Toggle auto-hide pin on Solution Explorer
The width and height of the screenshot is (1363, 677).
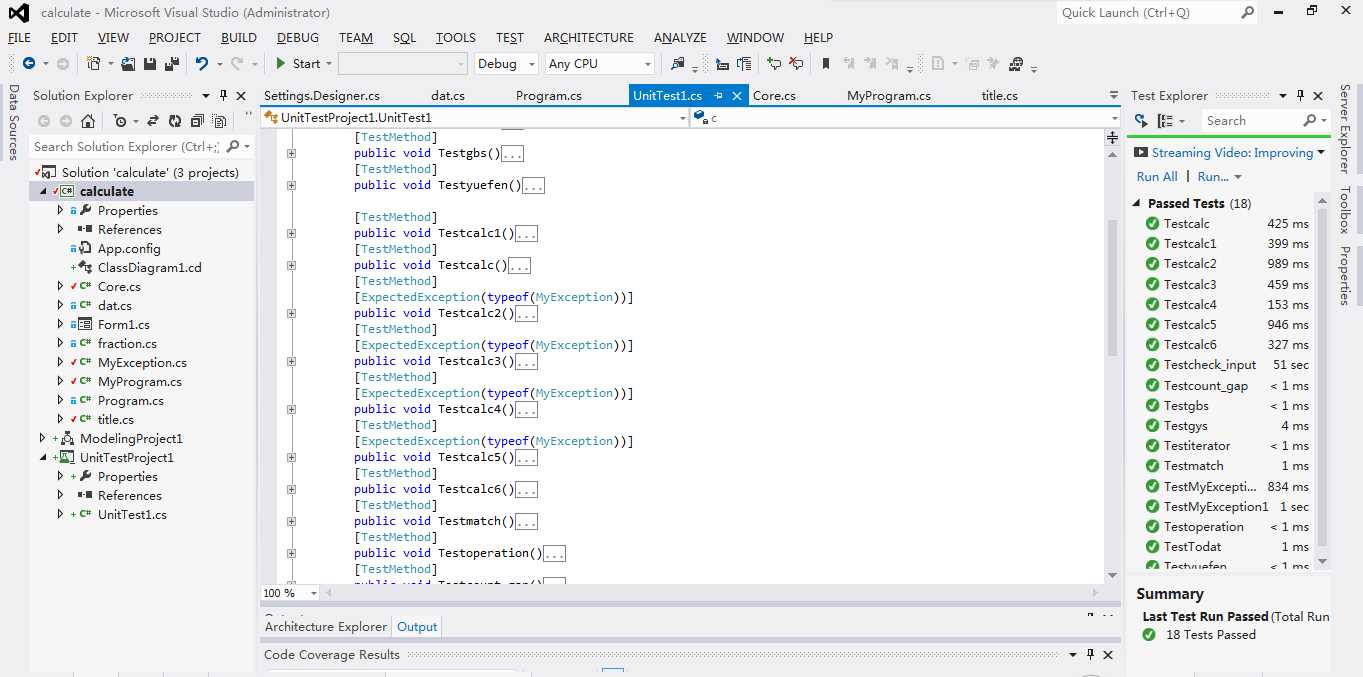tap(223, 96)
